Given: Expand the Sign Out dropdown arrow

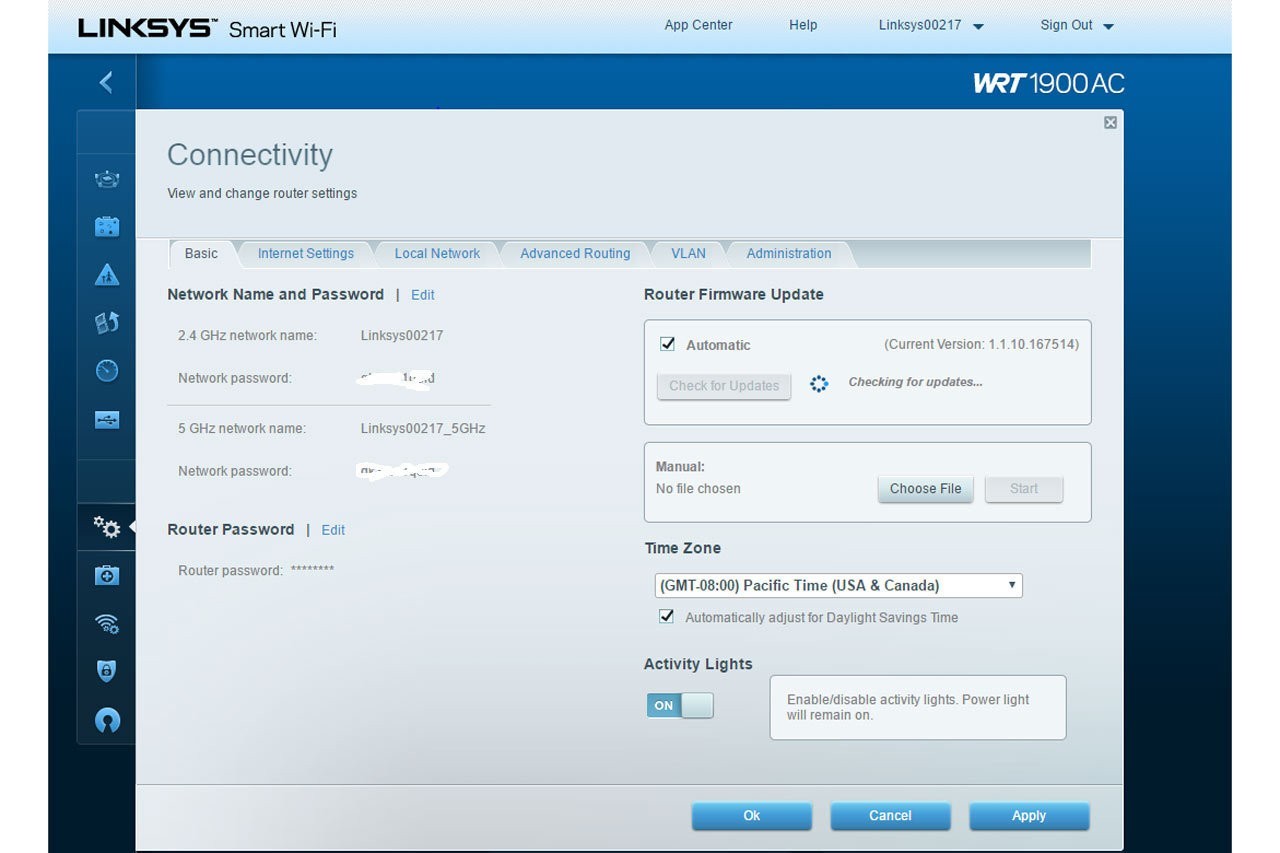Looking at the screenshot, I should tap(1108, 27).
